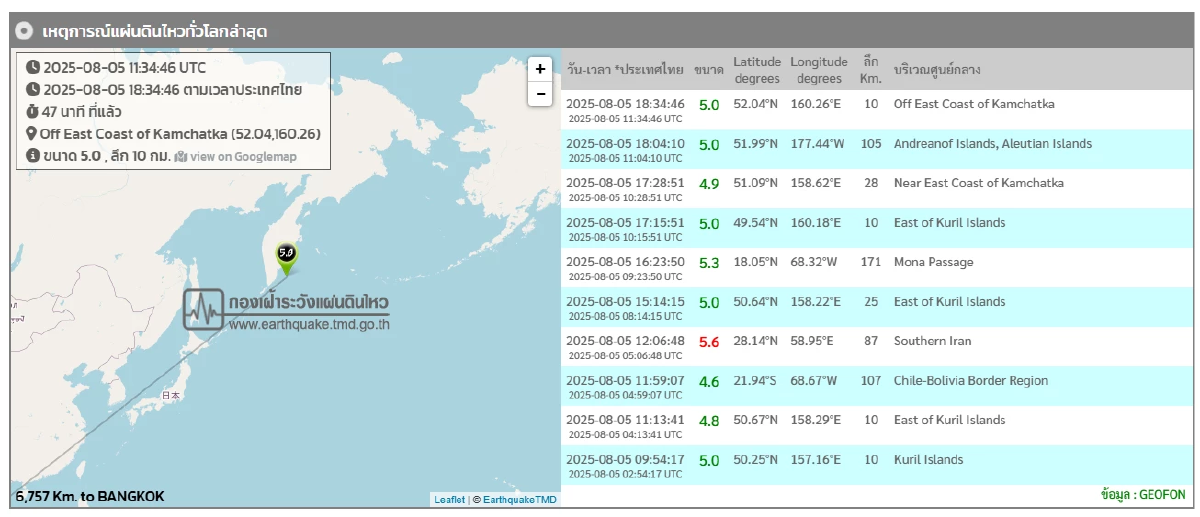This screenshot has width=1200, height=517.
Task: Click the East of Kuril Islands 11:13:41 row
Action: (x=878, y=426)
